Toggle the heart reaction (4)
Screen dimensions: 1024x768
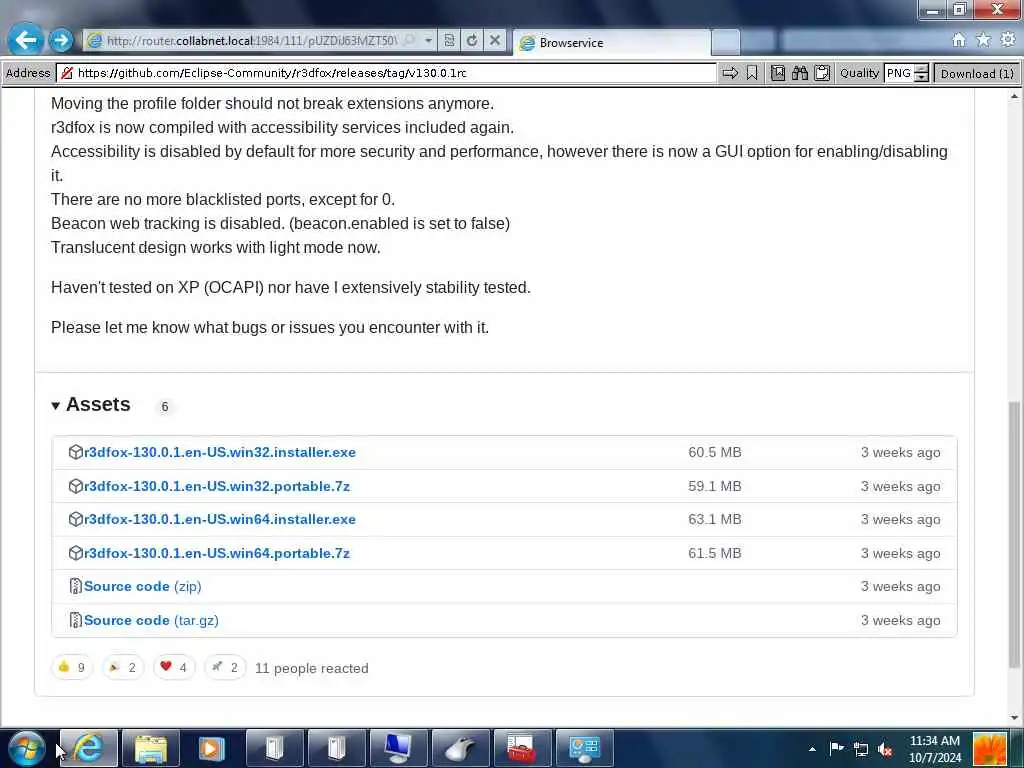[174, 667]
